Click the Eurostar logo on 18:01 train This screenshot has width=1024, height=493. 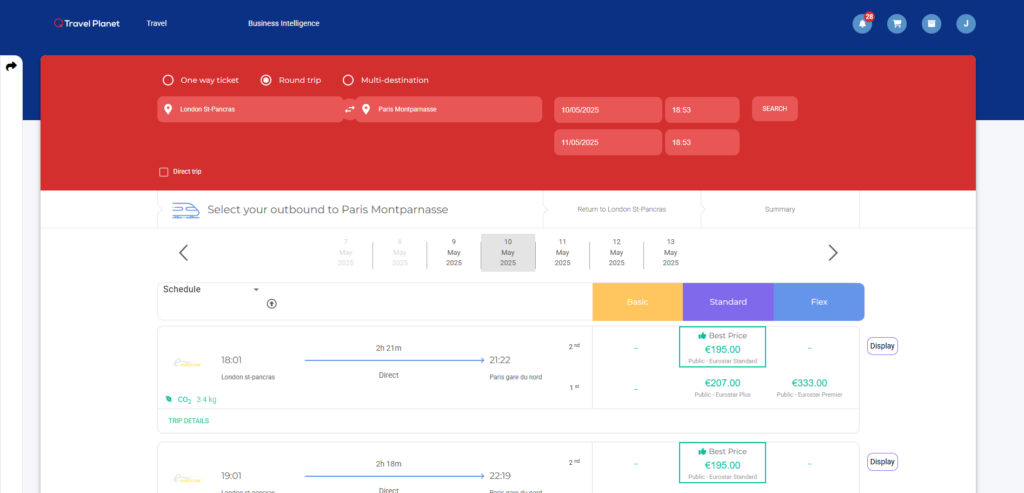coord(187,362)
